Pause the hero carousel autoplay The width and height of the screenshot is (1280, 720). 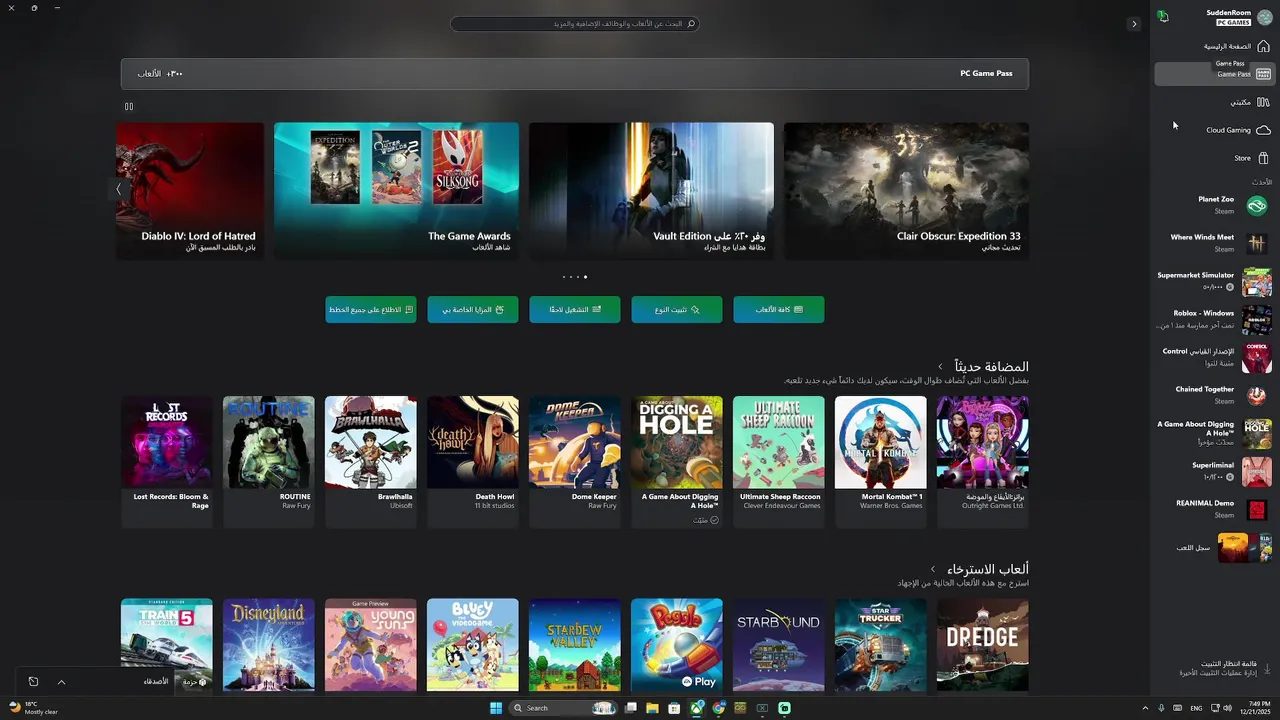click(x=129, y=106)
